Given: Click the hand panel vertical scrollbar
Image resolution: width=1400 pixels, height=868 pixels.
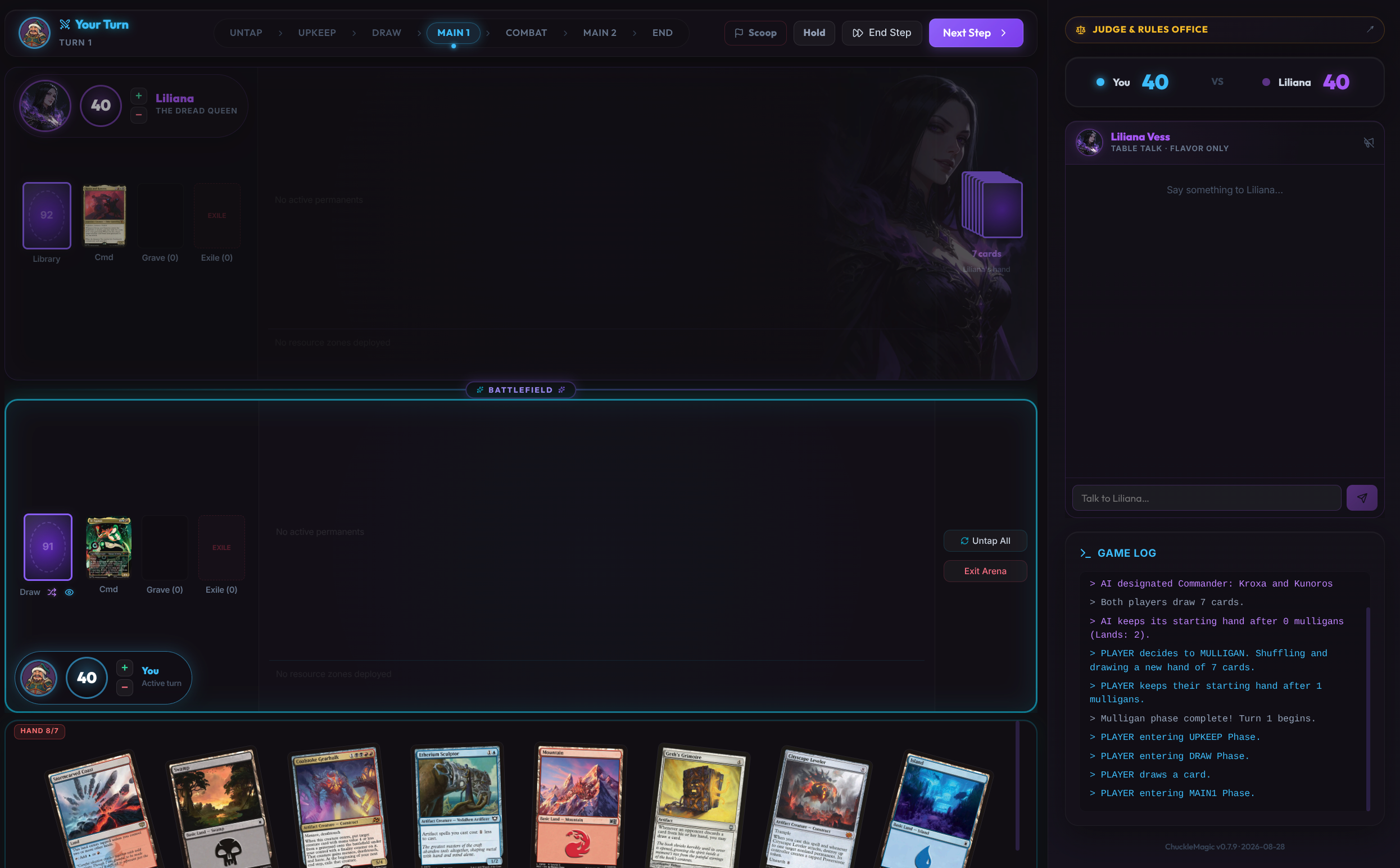Looking at the screenshot, I should pyautogui.click(x=1018, y=785).
